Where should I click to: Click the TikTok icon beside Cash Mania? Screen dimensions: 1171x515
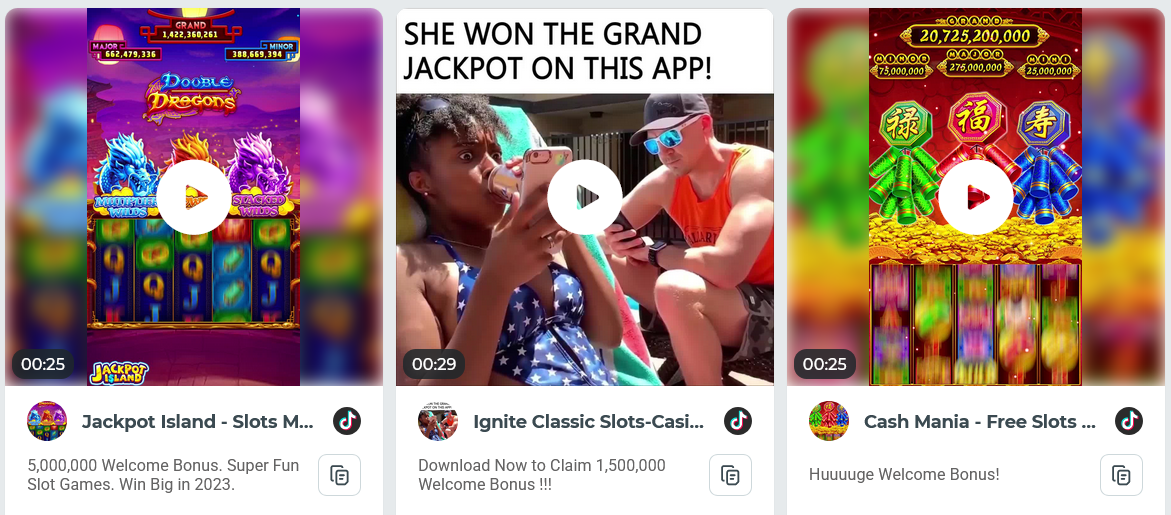point(1128,421)
